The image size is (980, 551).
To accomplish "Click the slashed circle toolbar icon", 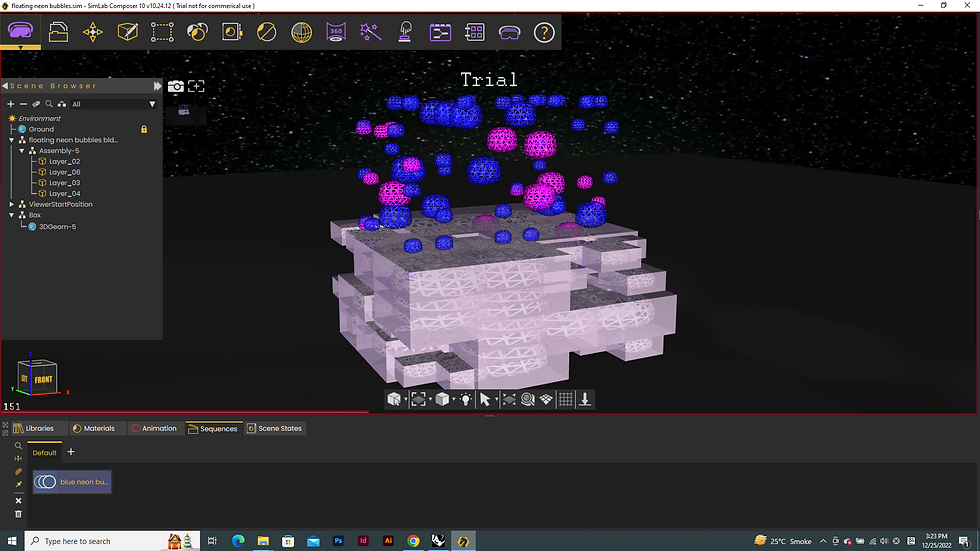I will (266, 32).
